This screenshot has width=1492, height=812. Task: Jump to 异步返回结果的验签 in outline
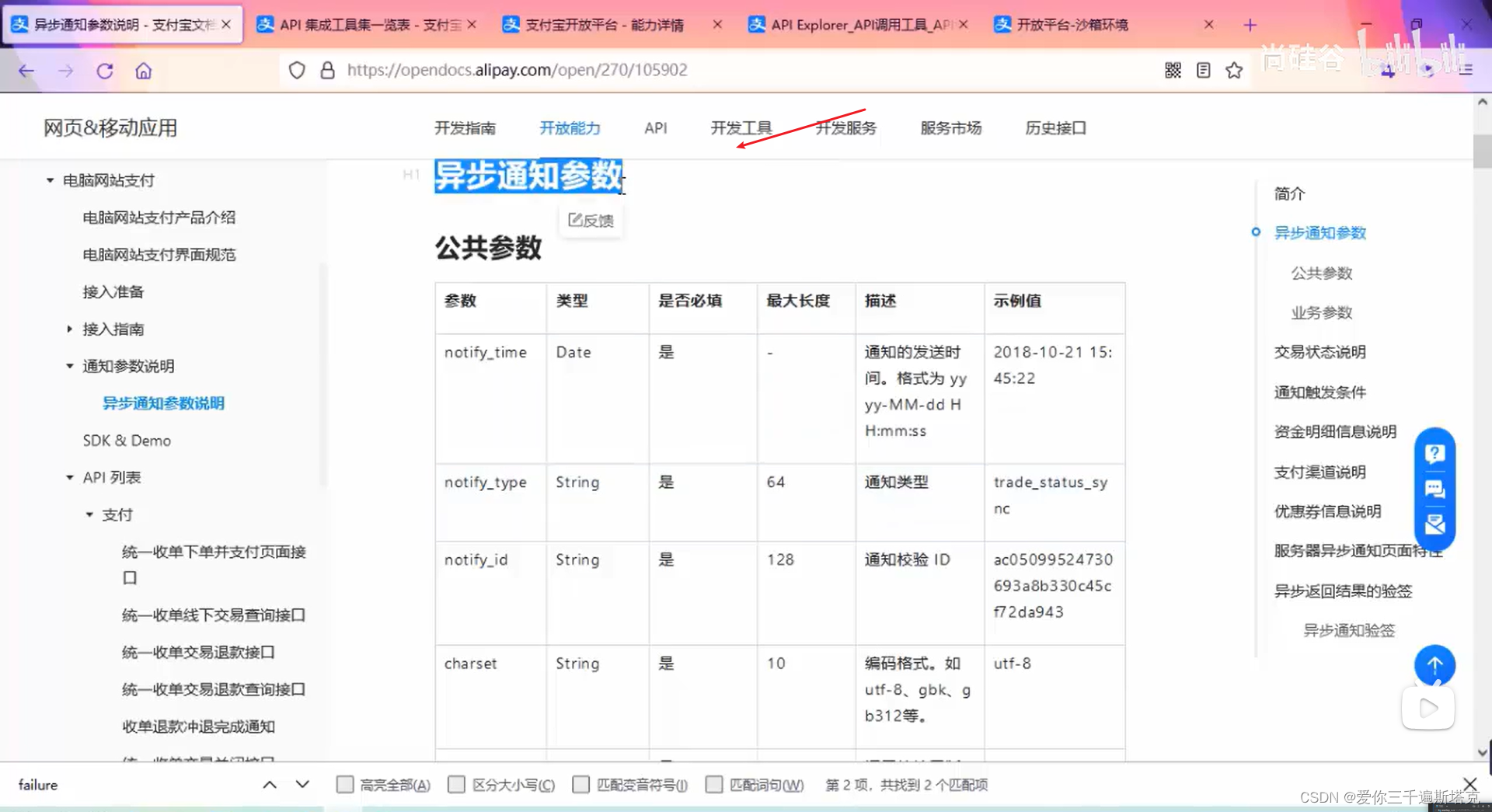tap(1343, 591)
